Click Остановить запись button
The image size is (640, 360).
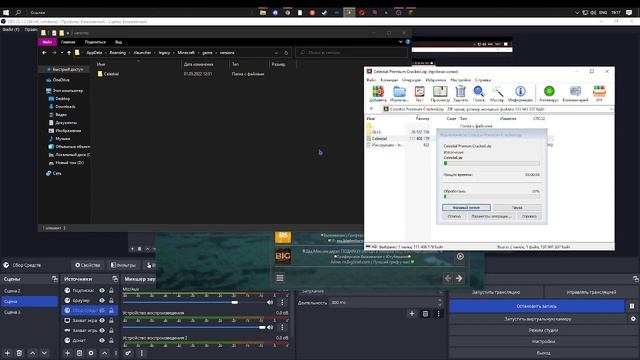pyautogui.click(x=536, y=306)
